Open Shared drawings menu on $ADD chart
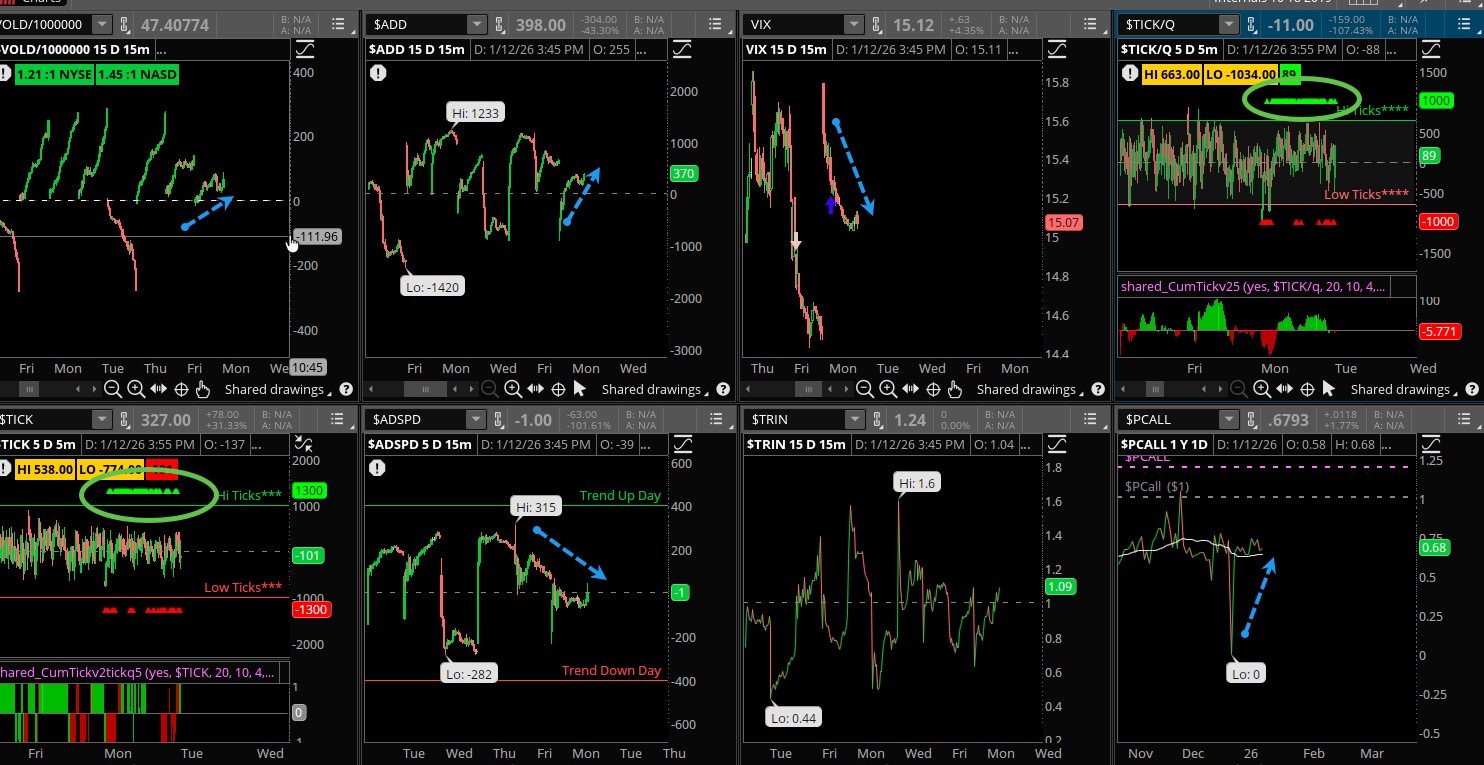 pyautogui.click(x=650, y=389)
